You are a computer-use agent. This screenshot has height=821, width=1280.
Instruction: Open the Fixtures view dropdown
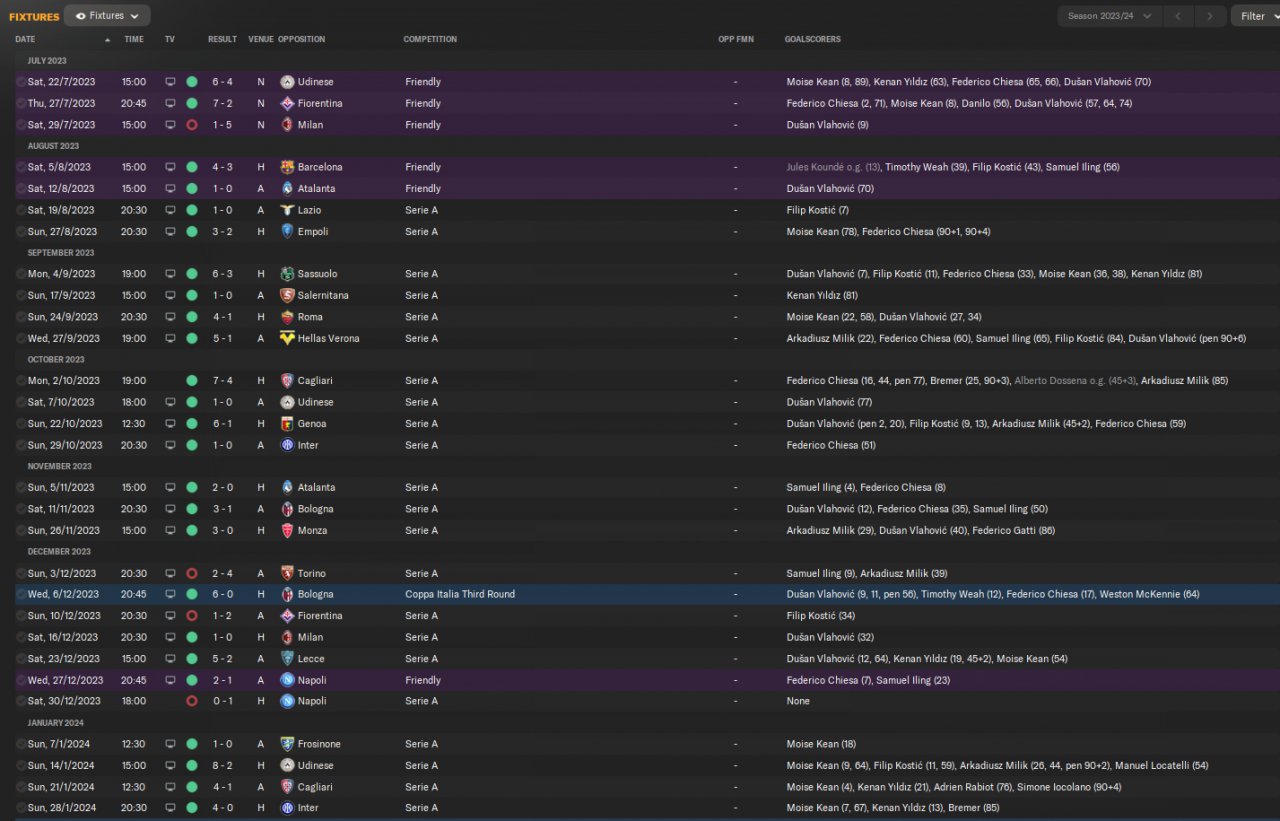tap(107, 16)
